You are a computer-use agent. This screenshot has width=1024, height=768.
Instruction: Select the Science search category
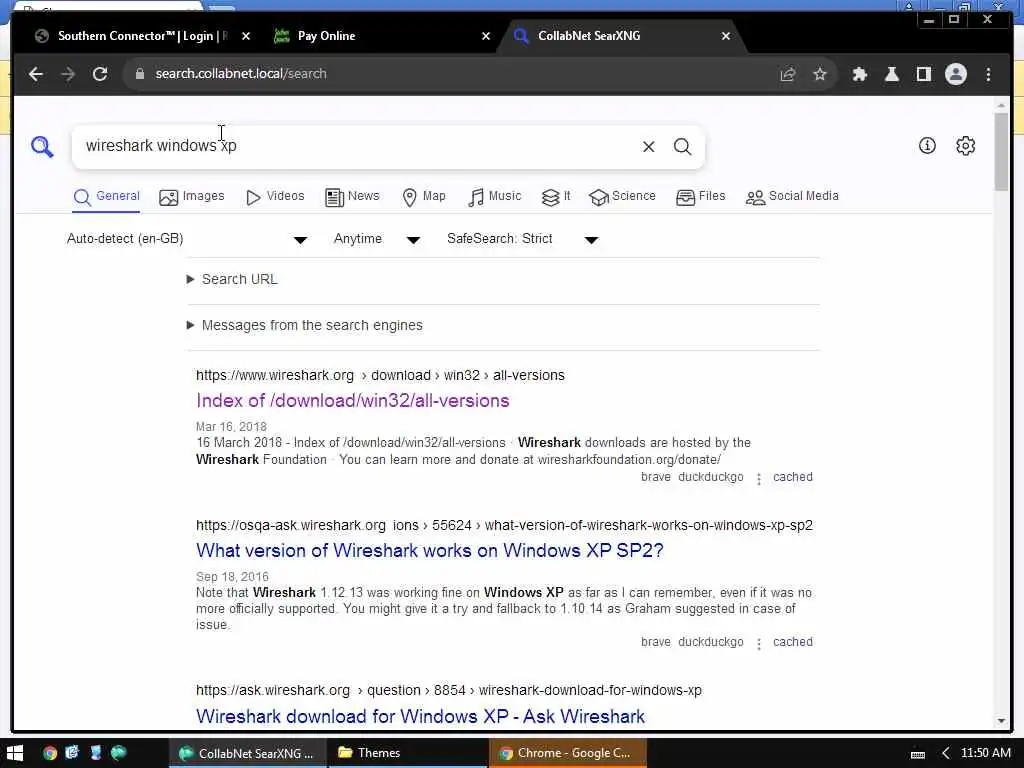tap(622, 197)
